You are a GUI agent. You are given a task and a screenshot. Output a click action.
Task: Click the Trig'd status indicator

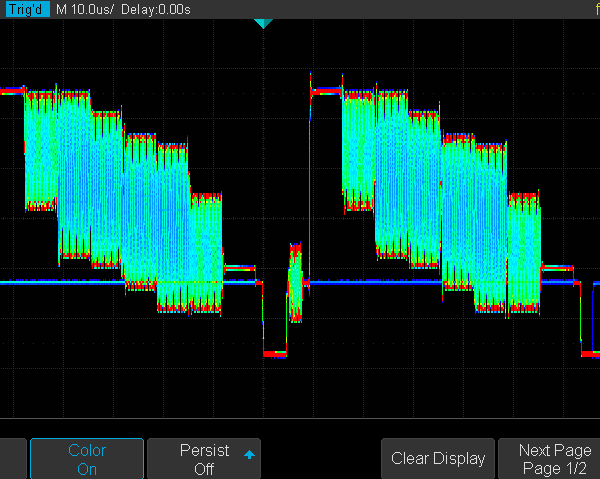pyautogui.click(x=26, y=9)
